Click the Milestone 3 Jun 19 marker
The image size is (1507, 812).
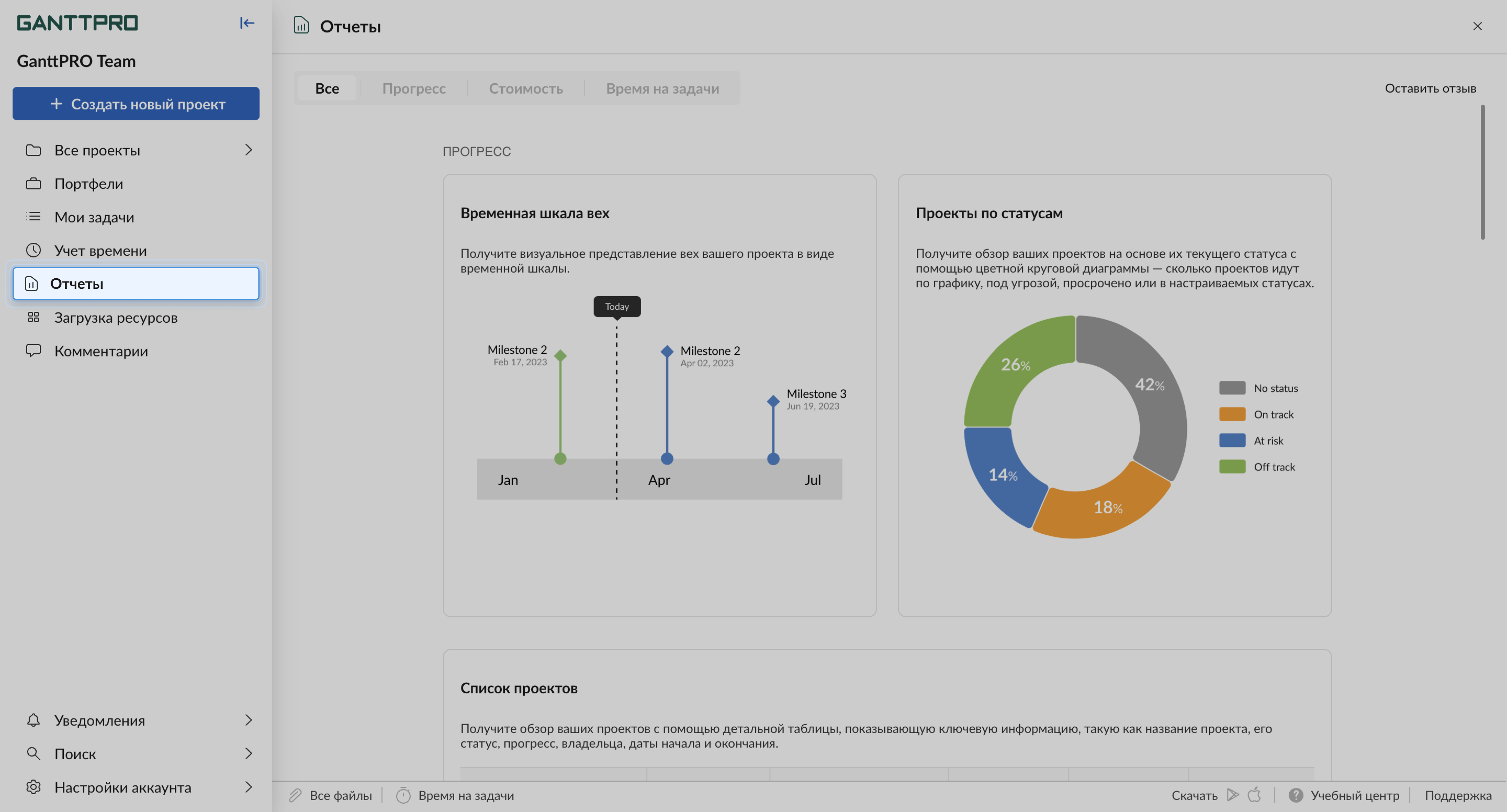click(773, 401)
